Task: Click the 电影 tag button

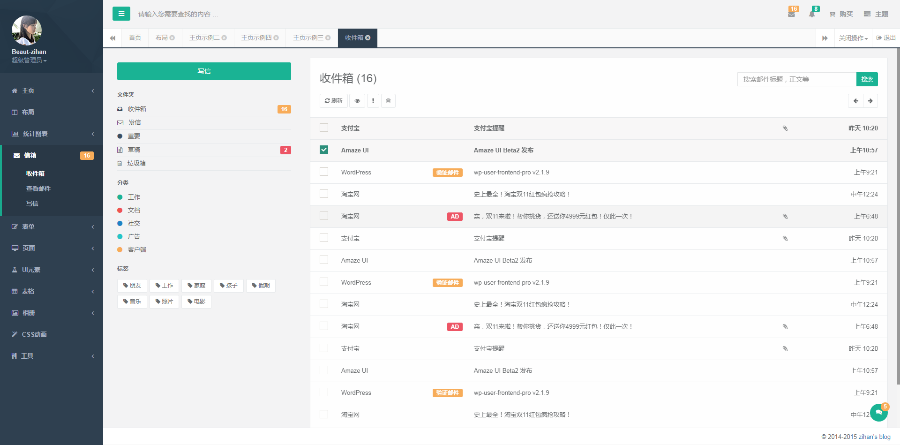Action: (196, 301)
